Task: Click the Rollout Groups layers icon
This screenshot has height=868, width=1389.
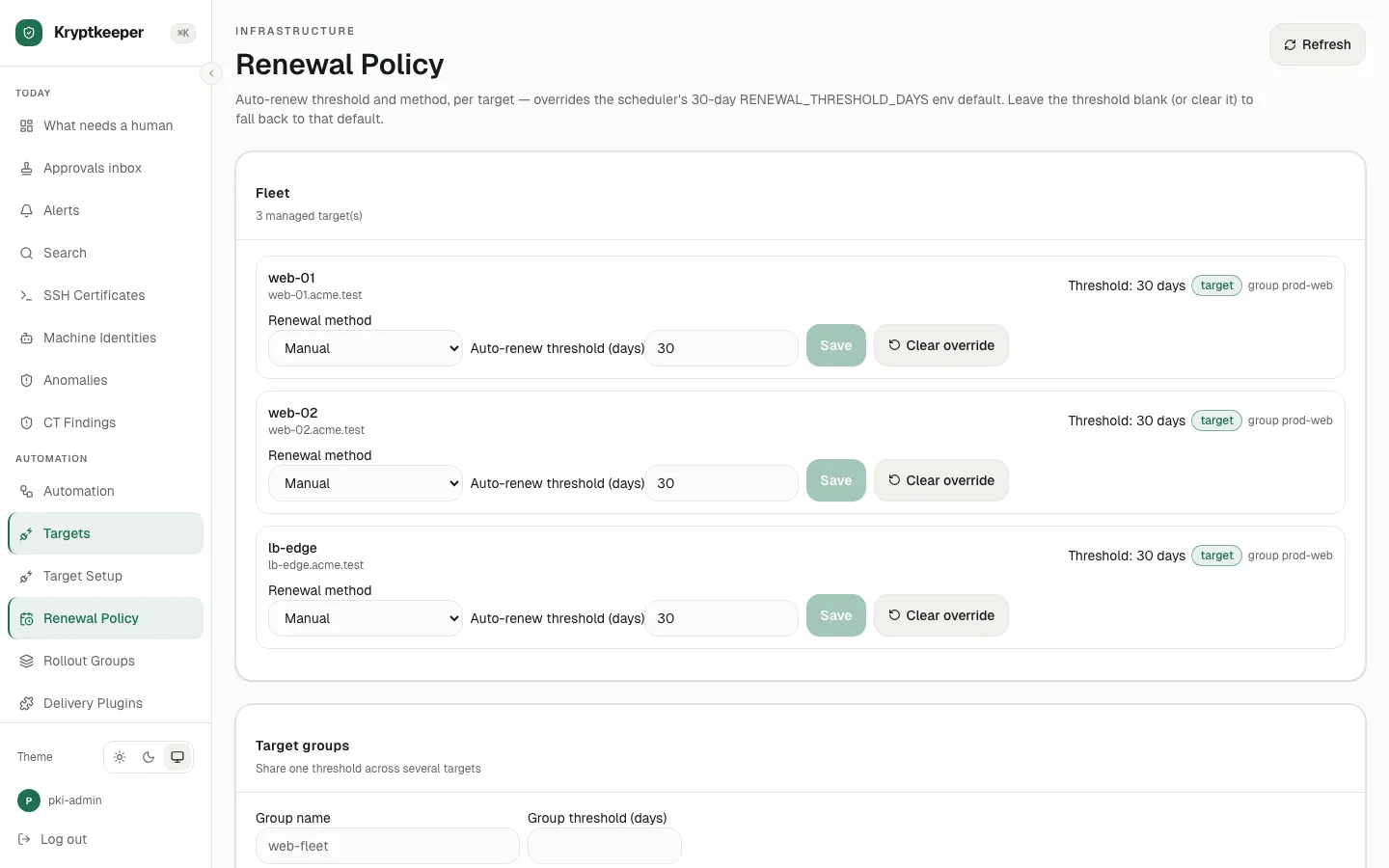Action: (27, 661)
